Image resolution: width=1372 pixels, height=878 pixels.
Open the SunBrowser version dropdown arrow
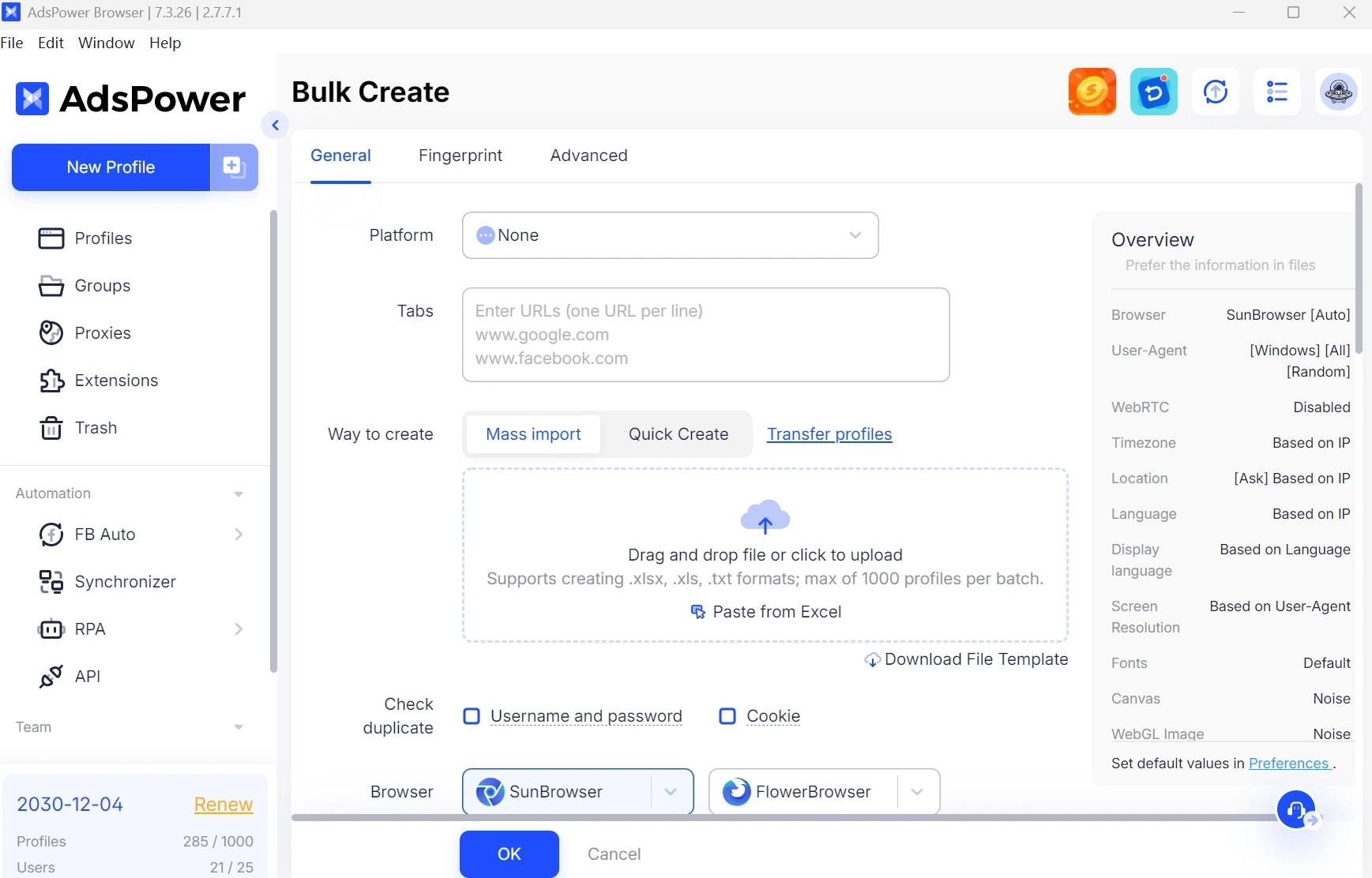[671, 792]
